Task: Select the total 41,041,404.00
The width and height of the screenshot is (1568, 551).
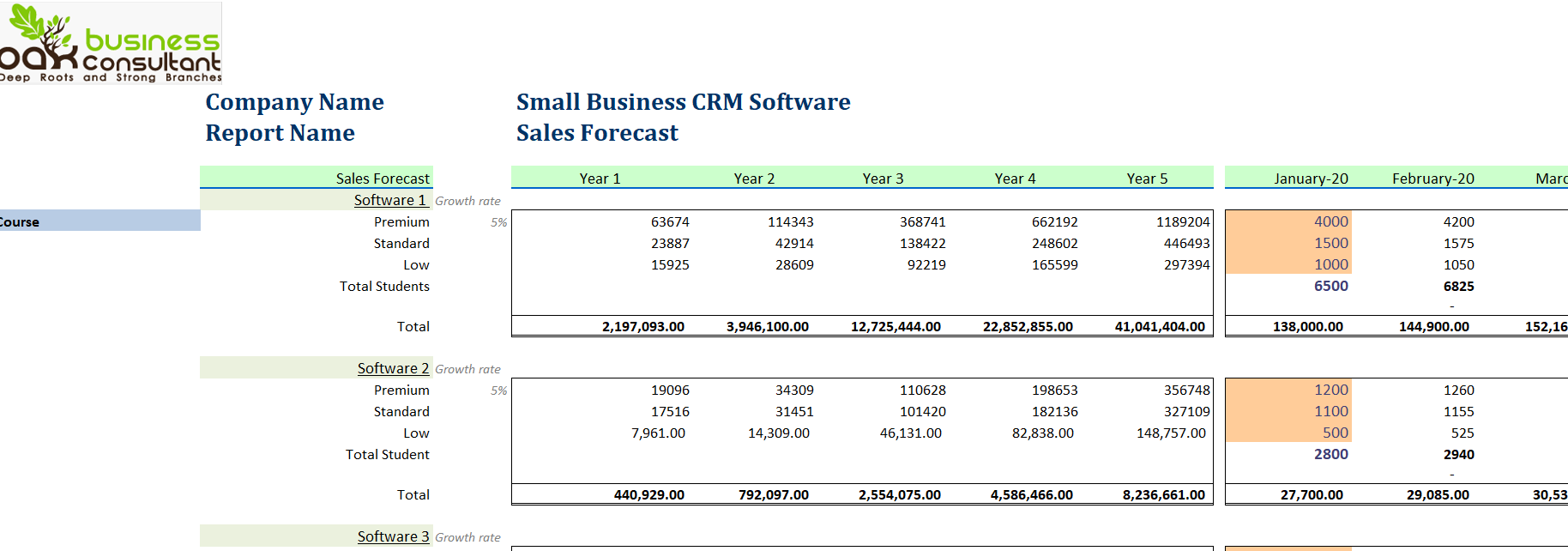Action: click(1160, 326)
